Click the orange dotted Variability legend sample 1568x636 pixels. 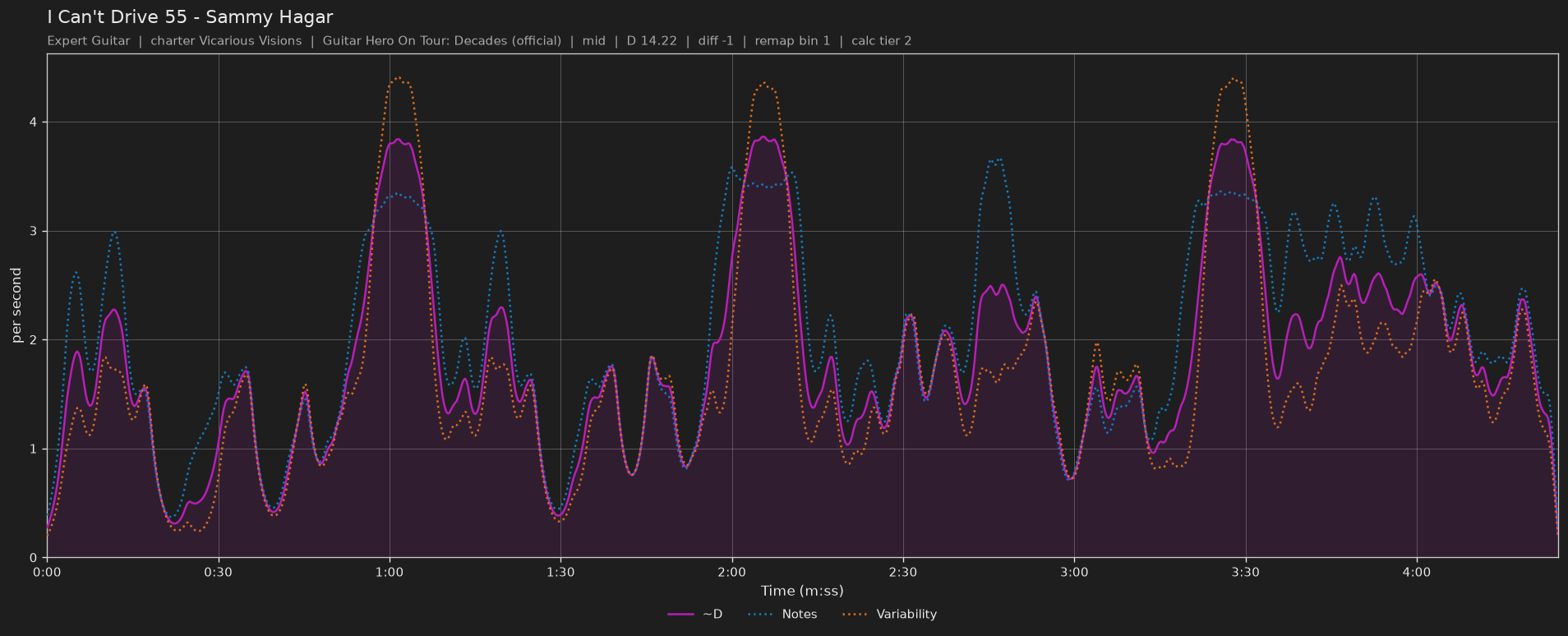tap(855, 615)
